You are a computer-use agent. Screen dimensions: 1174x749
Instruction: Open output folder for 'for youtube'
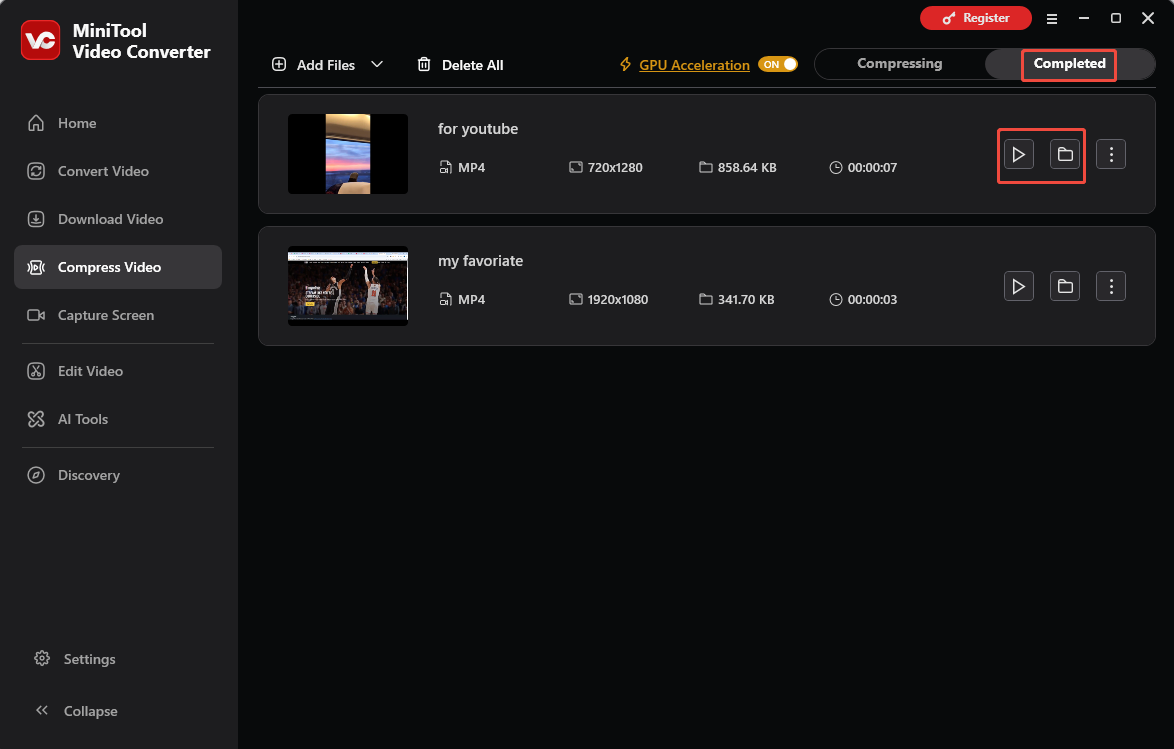1065,154
